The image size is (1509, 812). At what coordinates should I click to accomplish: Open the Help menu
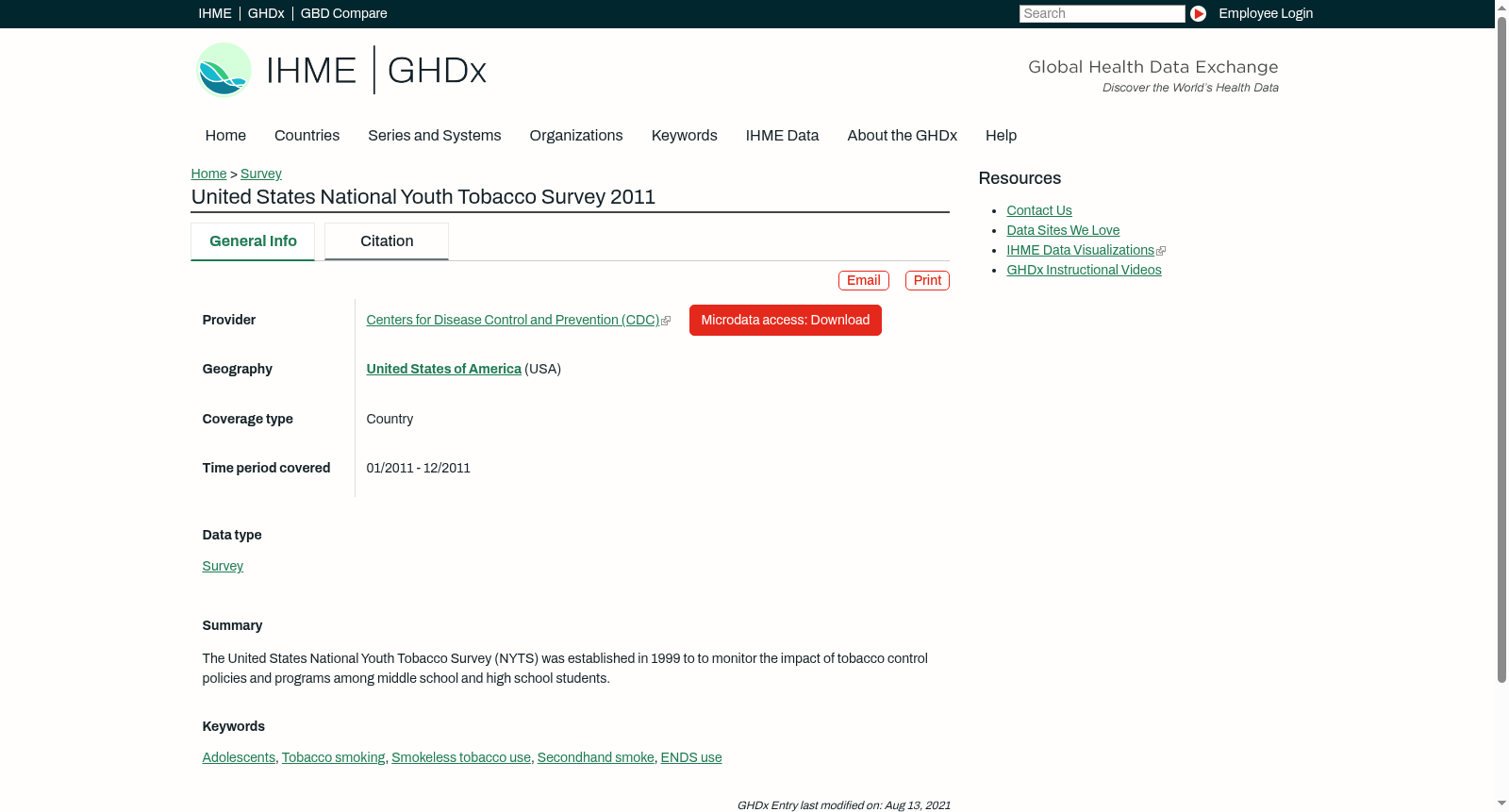pyautogui.click(x=1001, y=135)
